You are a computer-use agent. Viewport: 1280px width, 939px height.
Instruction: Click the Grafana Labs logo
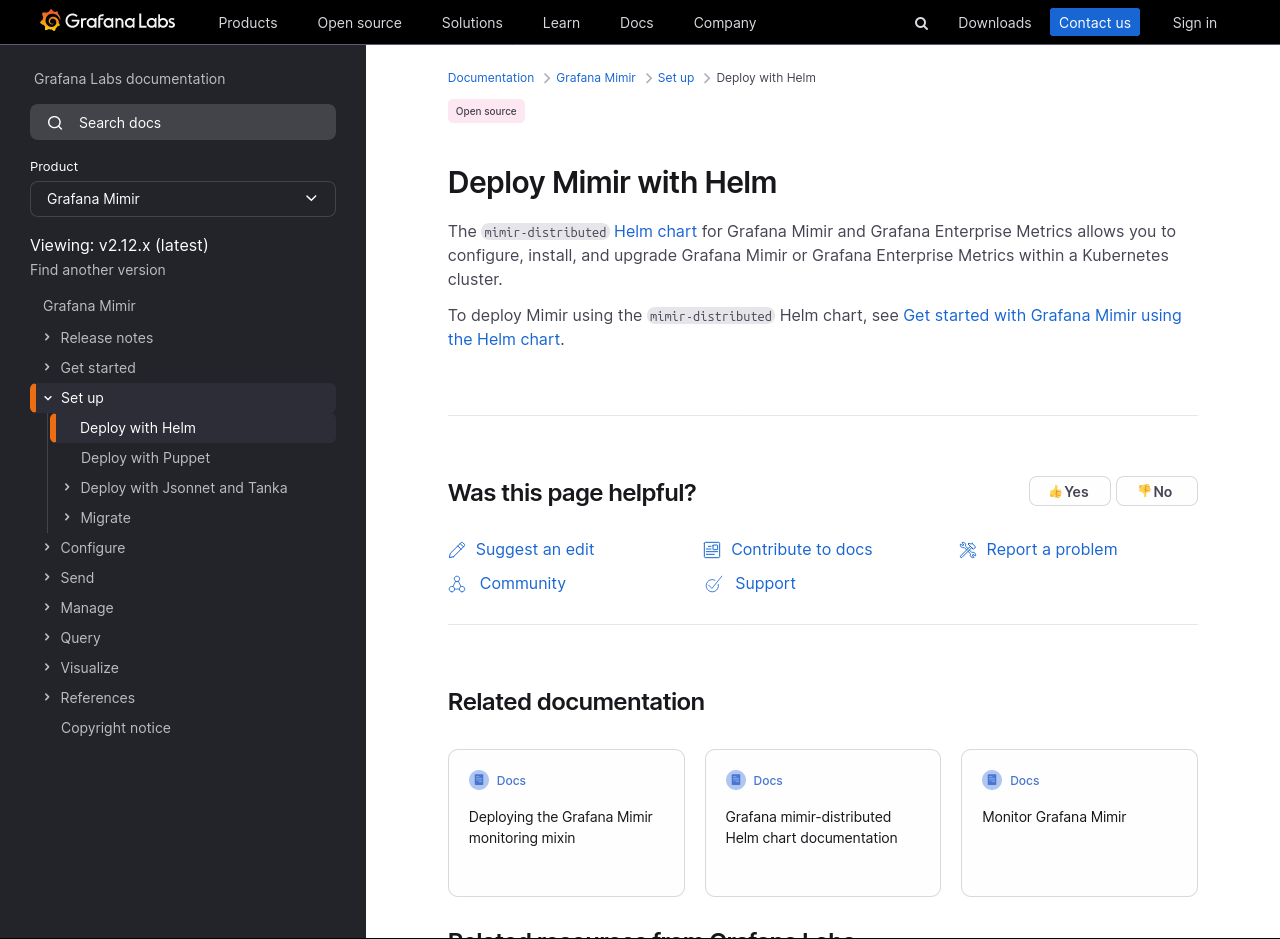[x=108, y=21]
